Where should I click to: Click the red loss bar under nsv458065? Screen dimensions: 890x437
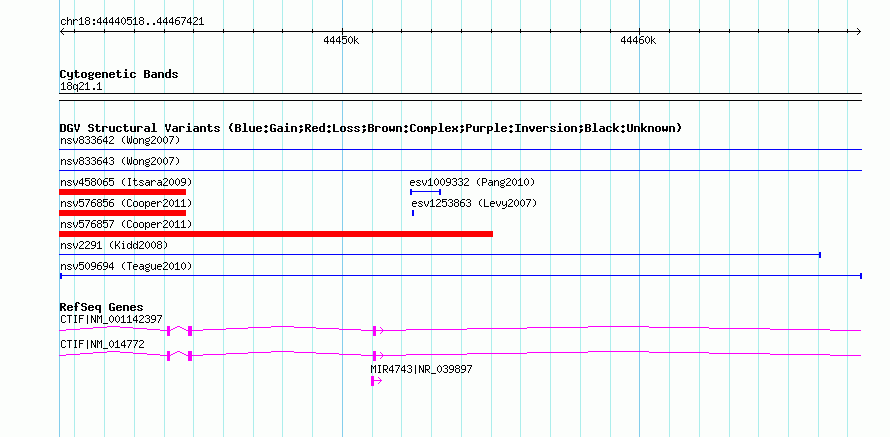tap(123, 192)
